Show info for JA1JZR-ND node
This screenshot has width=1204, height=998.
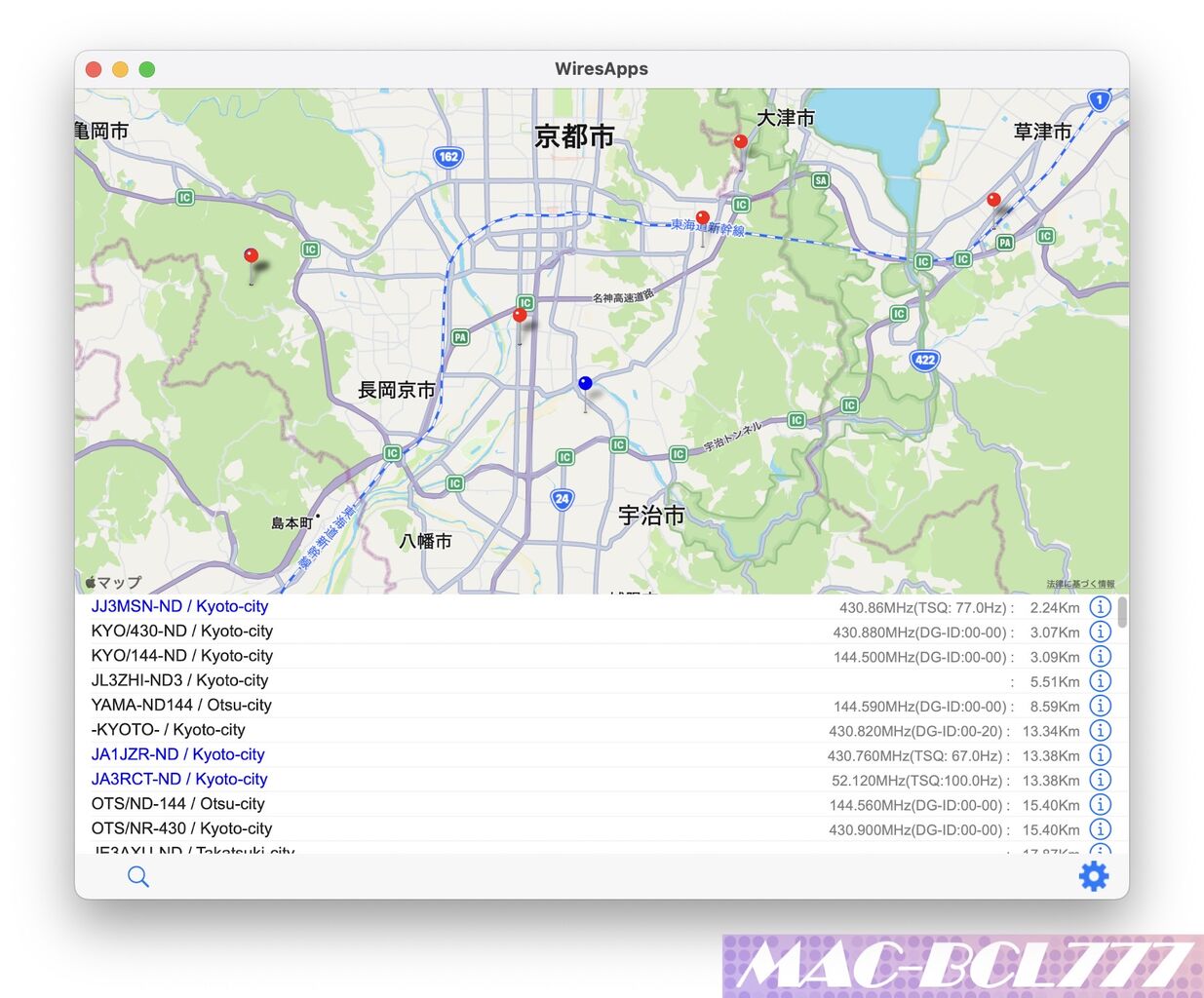coord(1100,755)
